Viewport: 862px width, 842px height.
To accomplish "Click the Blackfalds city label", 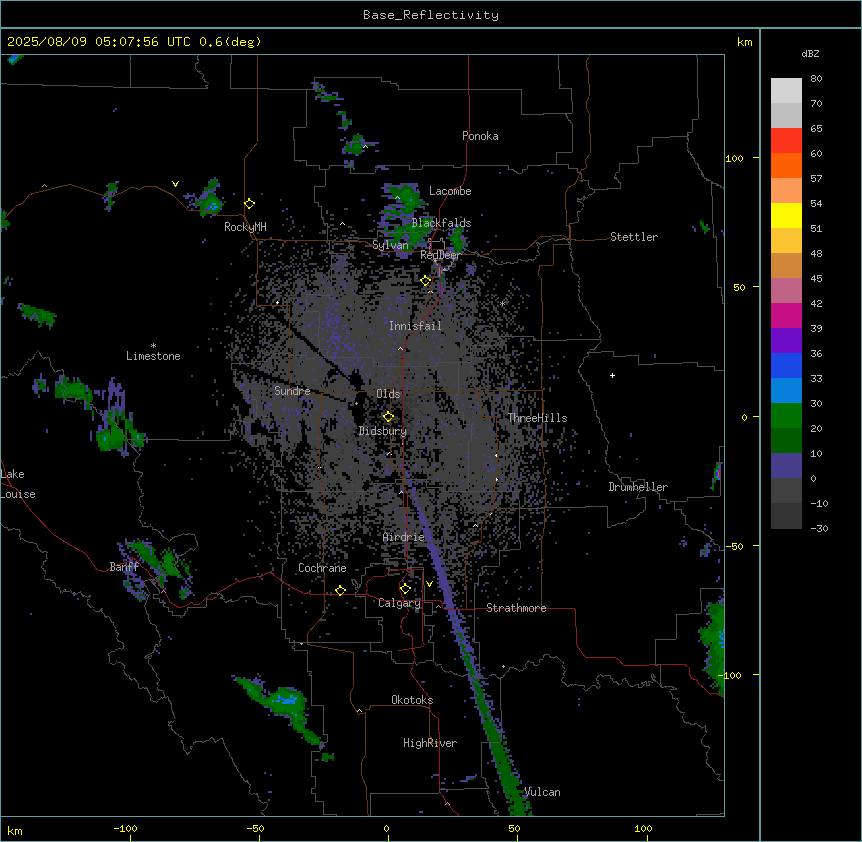I will tap(441, 223).
